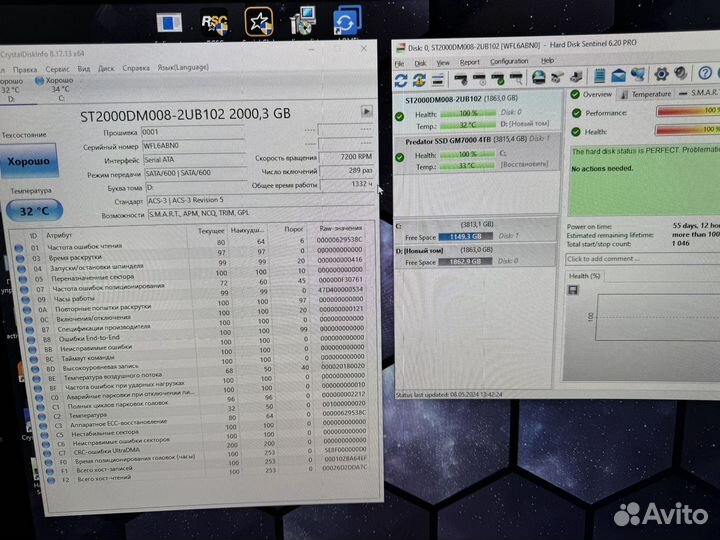Click the computer-with-disc desktop icon
The width and height of the screenshot is (720, 540).
303,21
